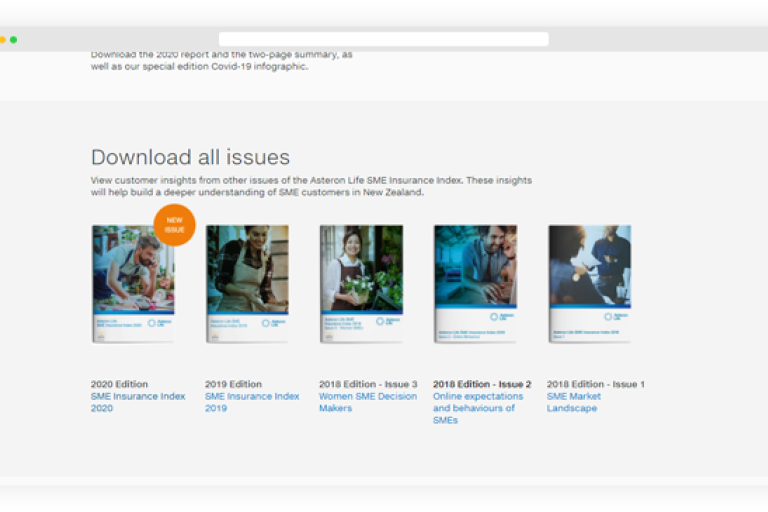
Task: Click the browser address bar
Action: pyautogui.click(x=384, y=39)
